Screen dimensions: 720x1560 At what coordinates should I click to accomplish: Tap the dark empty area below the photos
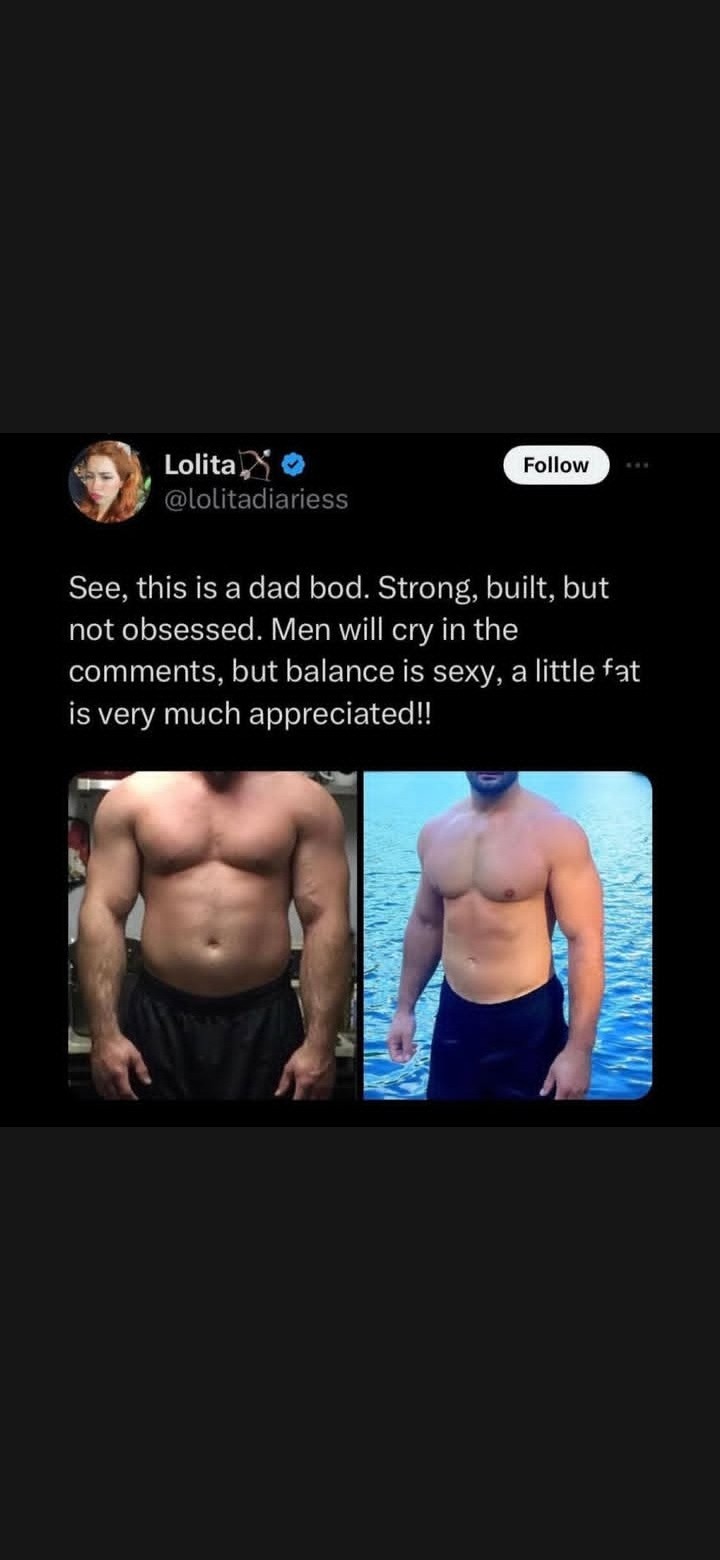point(360,1343)
